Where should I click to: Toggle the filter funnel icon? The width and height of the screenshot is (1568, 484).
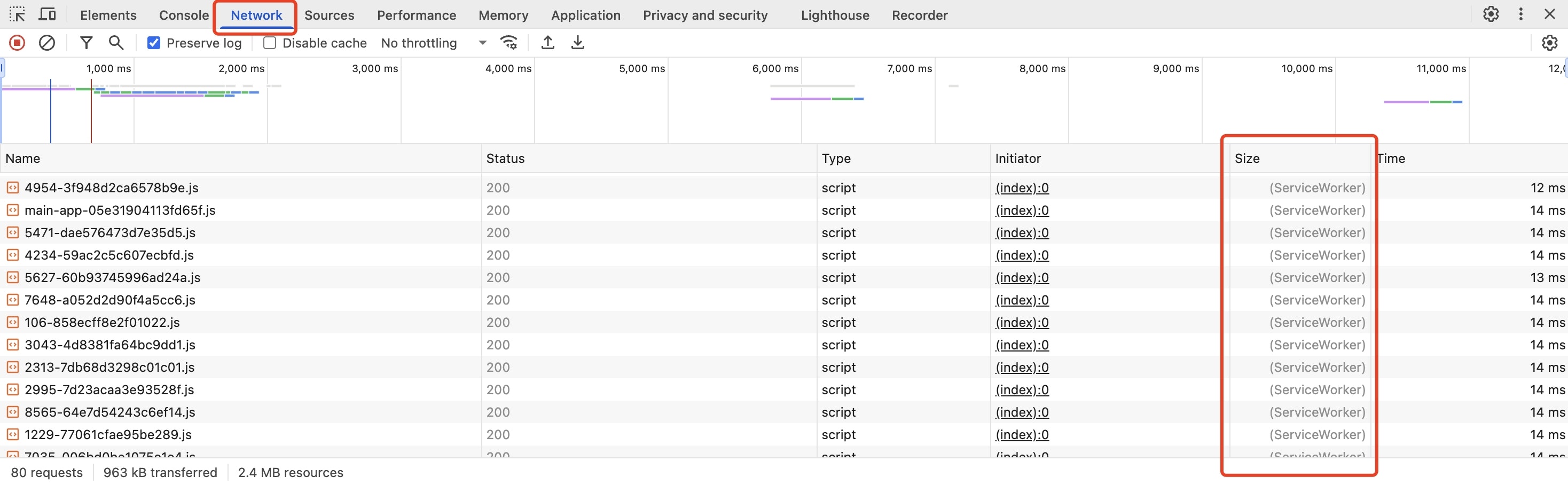87,43
